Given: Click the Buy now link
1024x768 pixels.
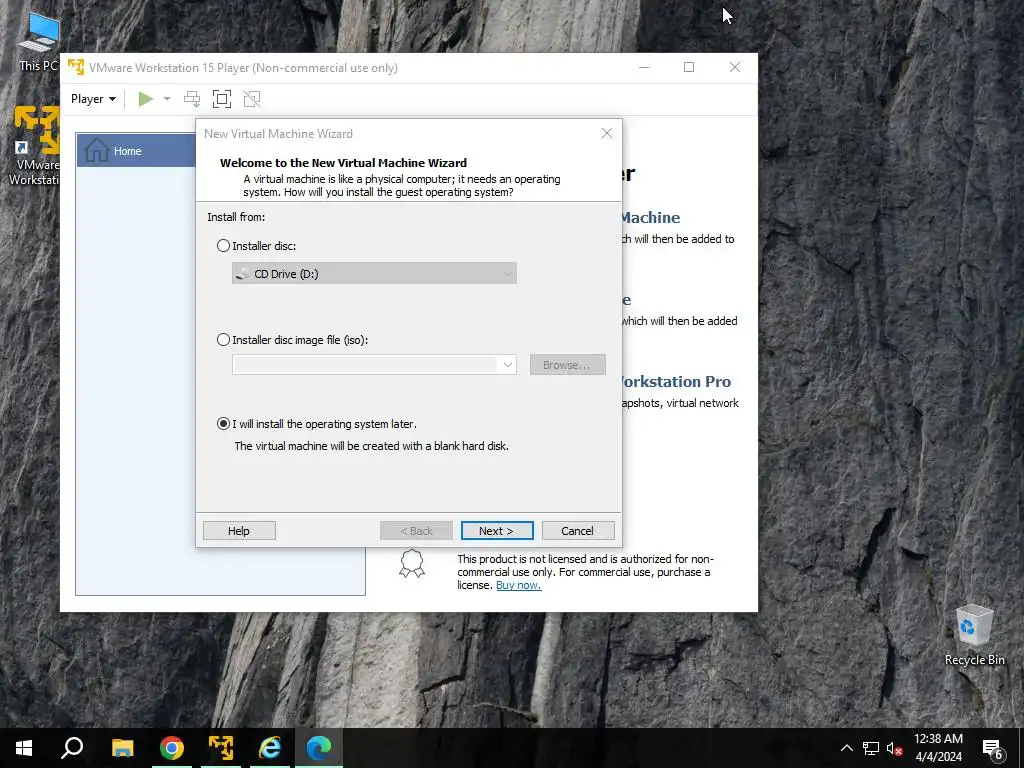Looking at the screenshot, I should coord(519,585).
